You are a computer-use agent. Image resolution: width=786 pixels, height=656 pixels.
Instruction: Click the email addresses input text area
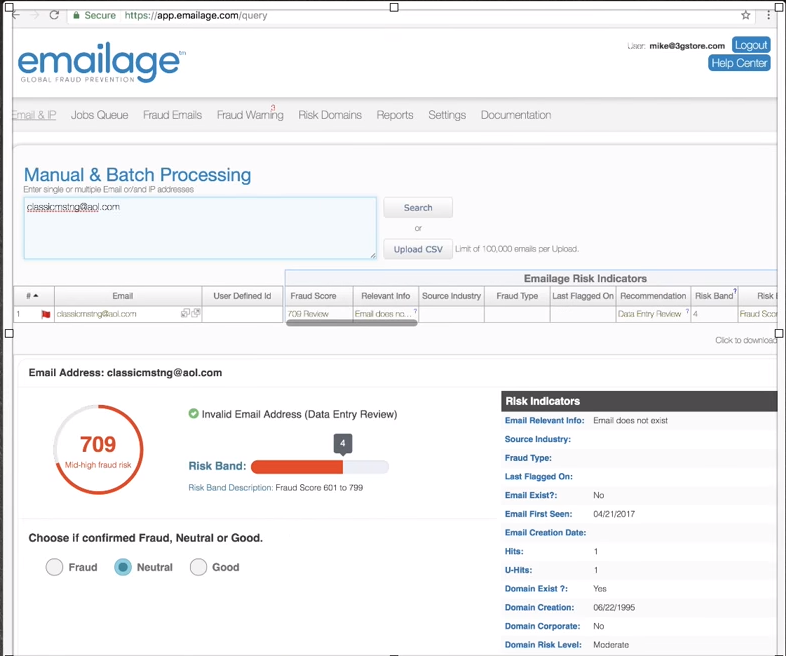200,228
